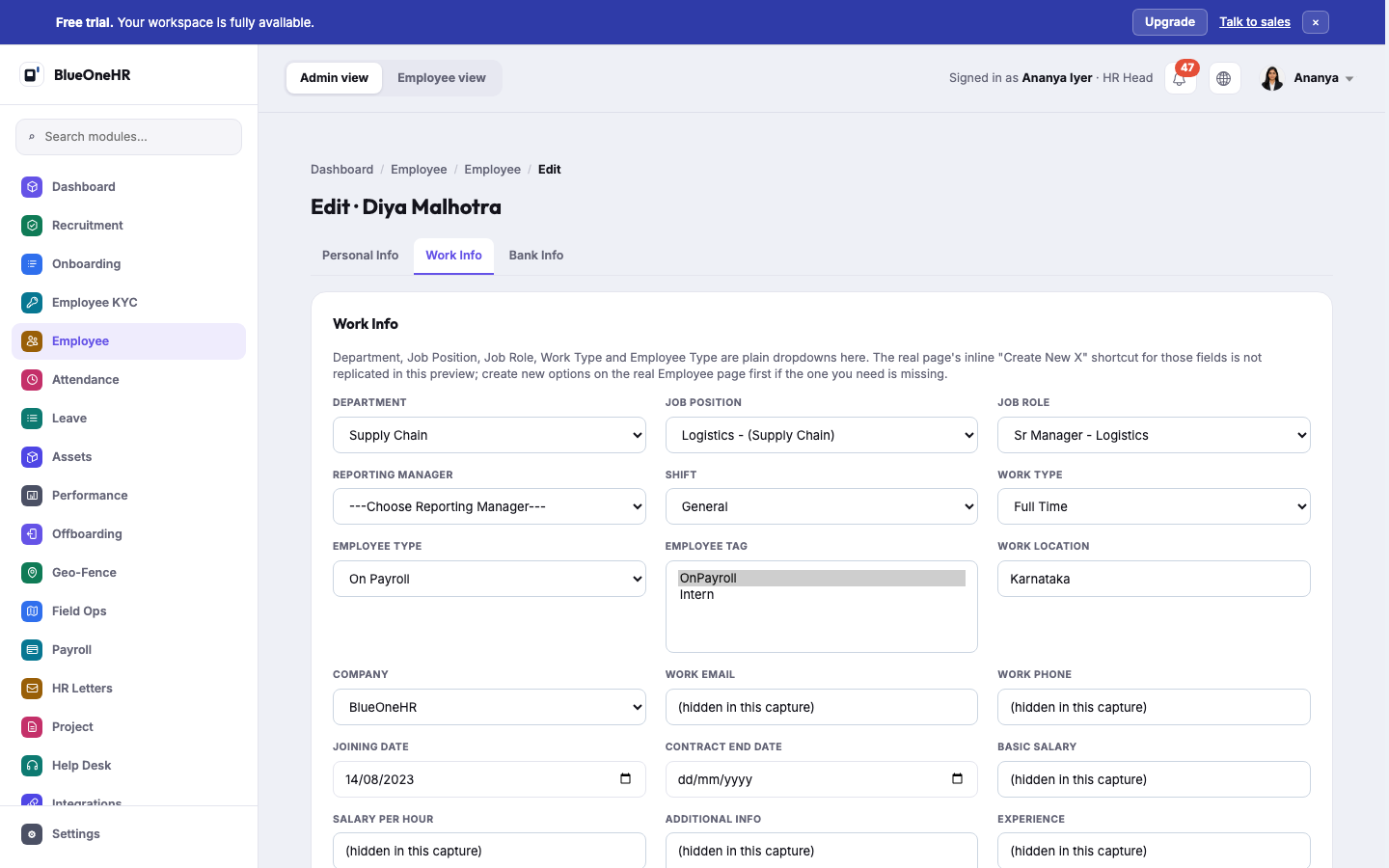Select the Intern employee tag
Viewport: 1389px width, 868px height.
click(x=822, y=595)
